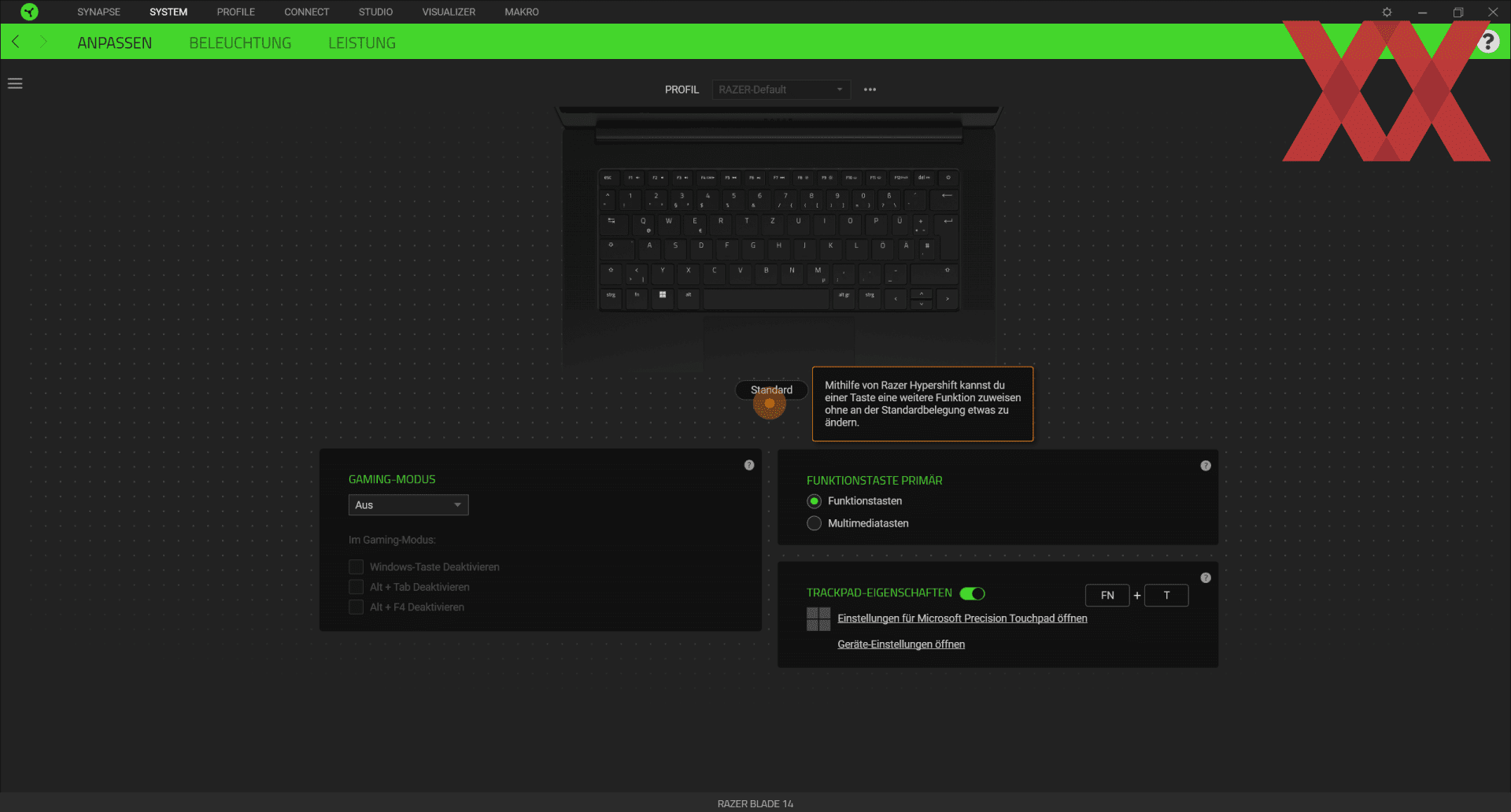
Task: Check Alt + F4 Deaktivieren
Action: point(356,607)
